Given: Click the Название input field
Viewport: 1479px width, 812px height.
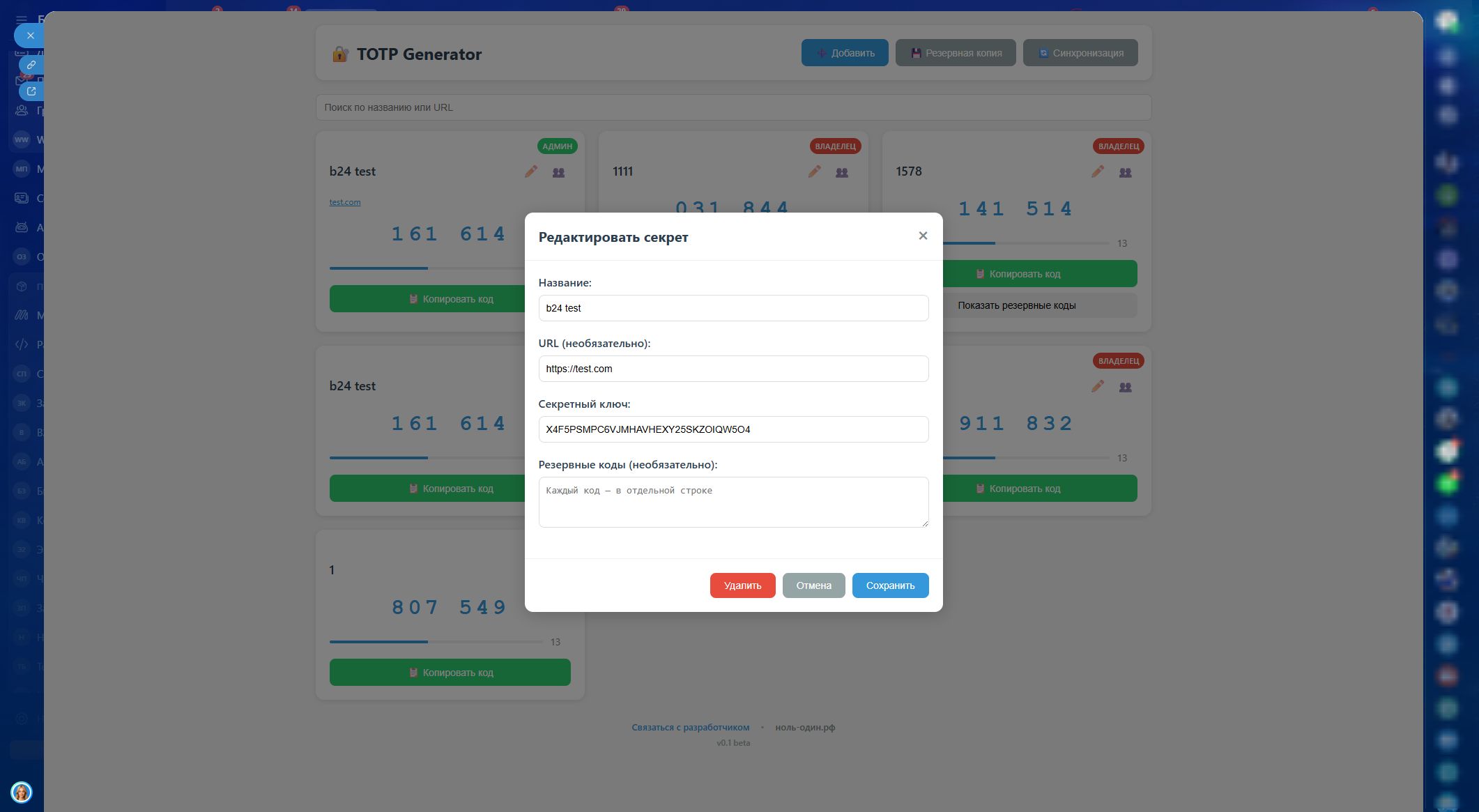Looking at the screenshot, I should point(733,308).
